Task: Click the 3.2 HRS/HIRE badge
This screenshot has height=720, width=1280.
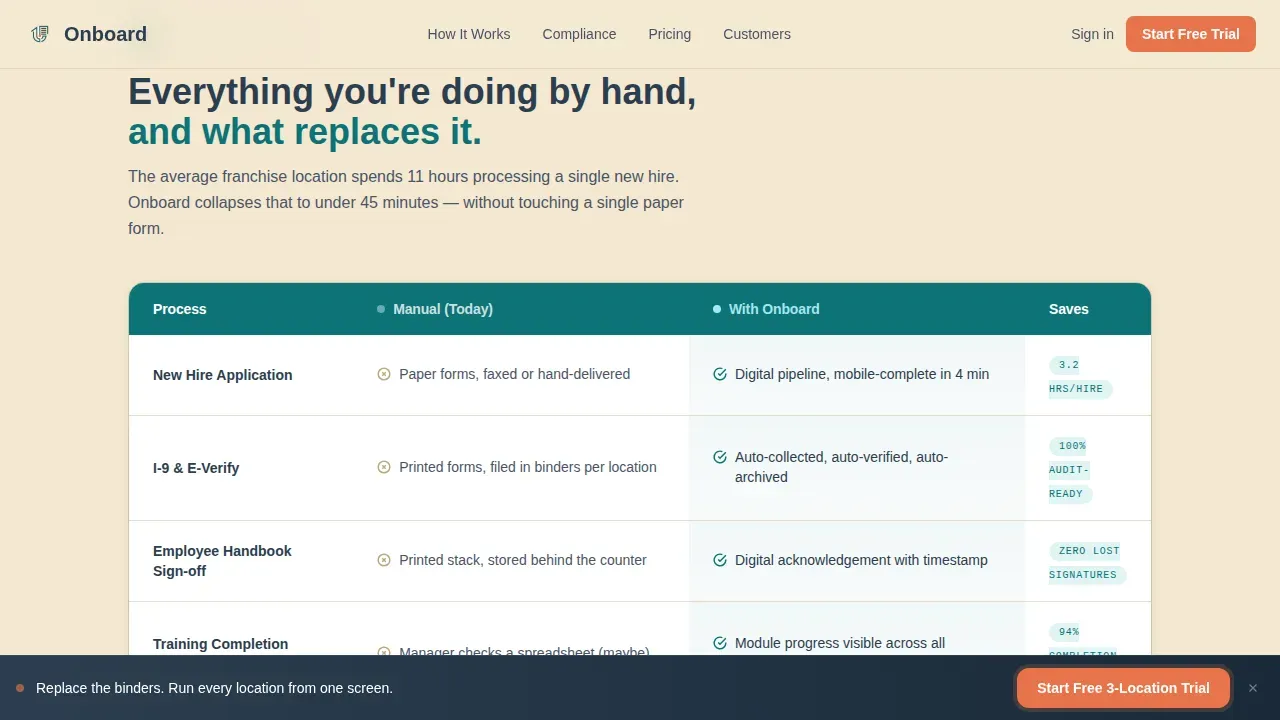Action: [x=1080, y=377]
